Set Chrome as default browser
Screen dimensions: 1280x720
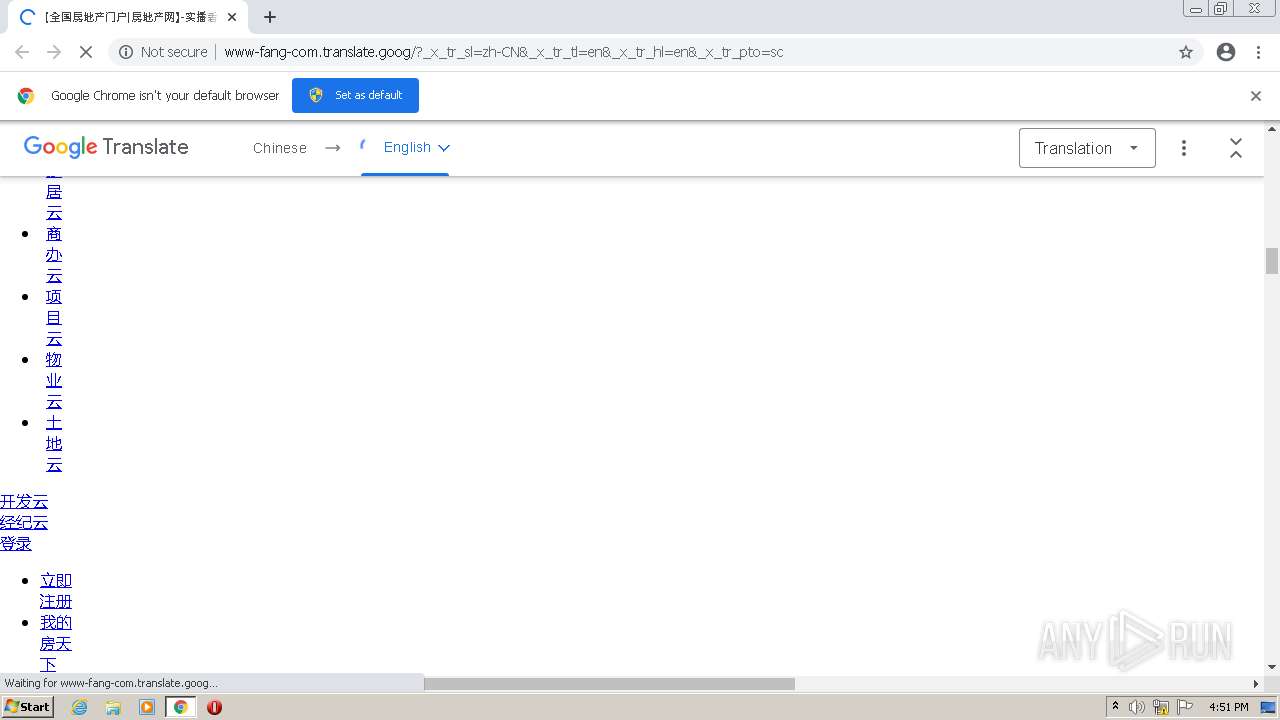[355, 95]
